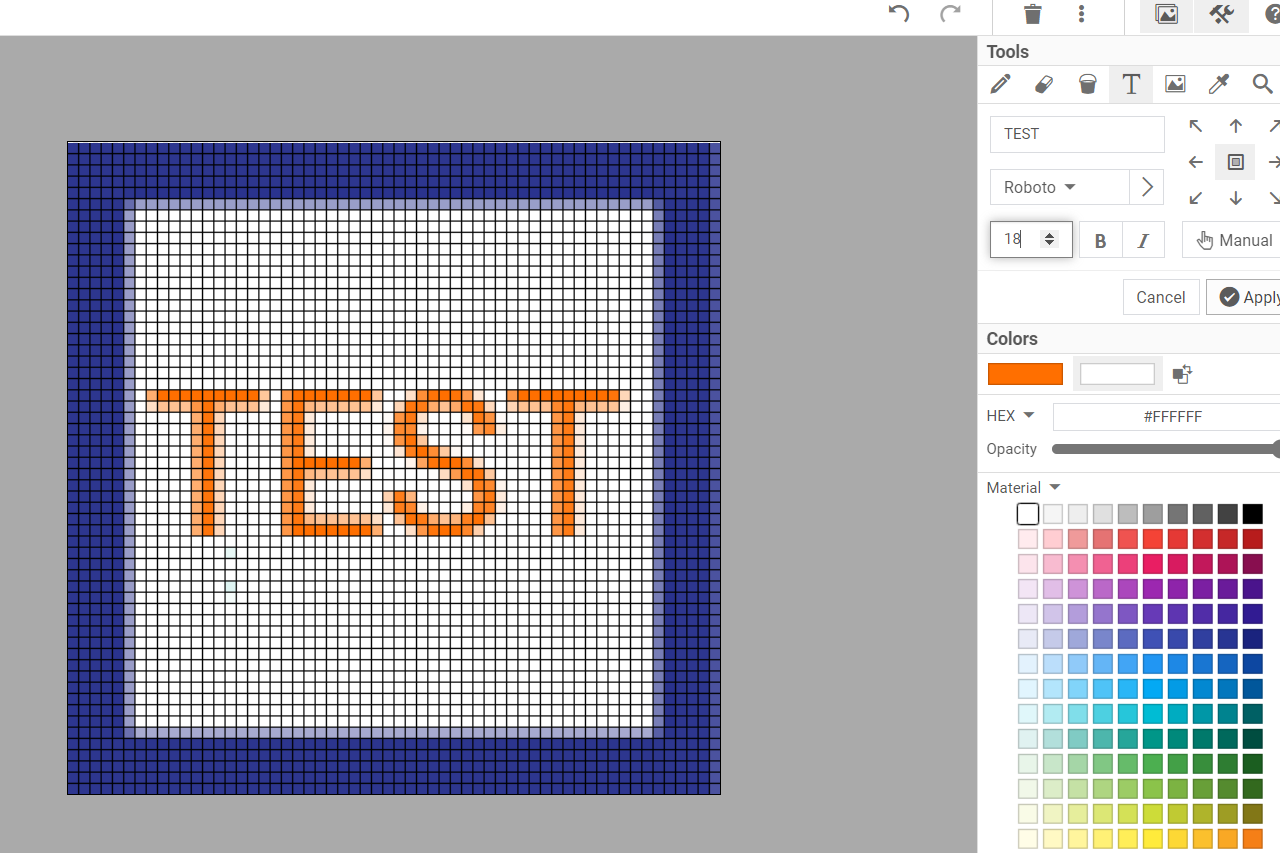Image resolution: width=1280 pixels, height=853 pixels.
Task: Open the three-dot more options menu
Action: coord(1081,14)
